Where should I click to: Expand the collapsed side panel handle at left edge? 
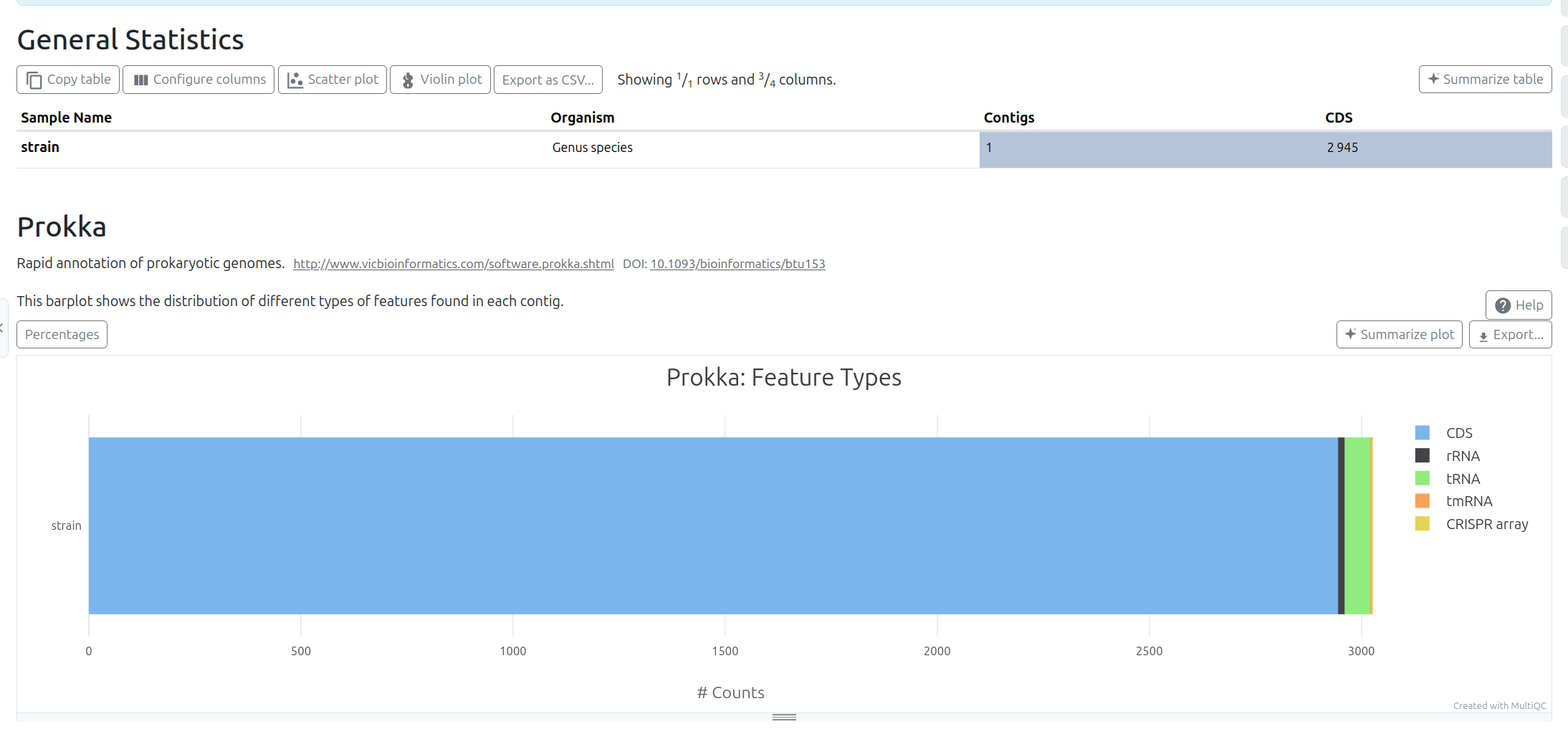3,328
